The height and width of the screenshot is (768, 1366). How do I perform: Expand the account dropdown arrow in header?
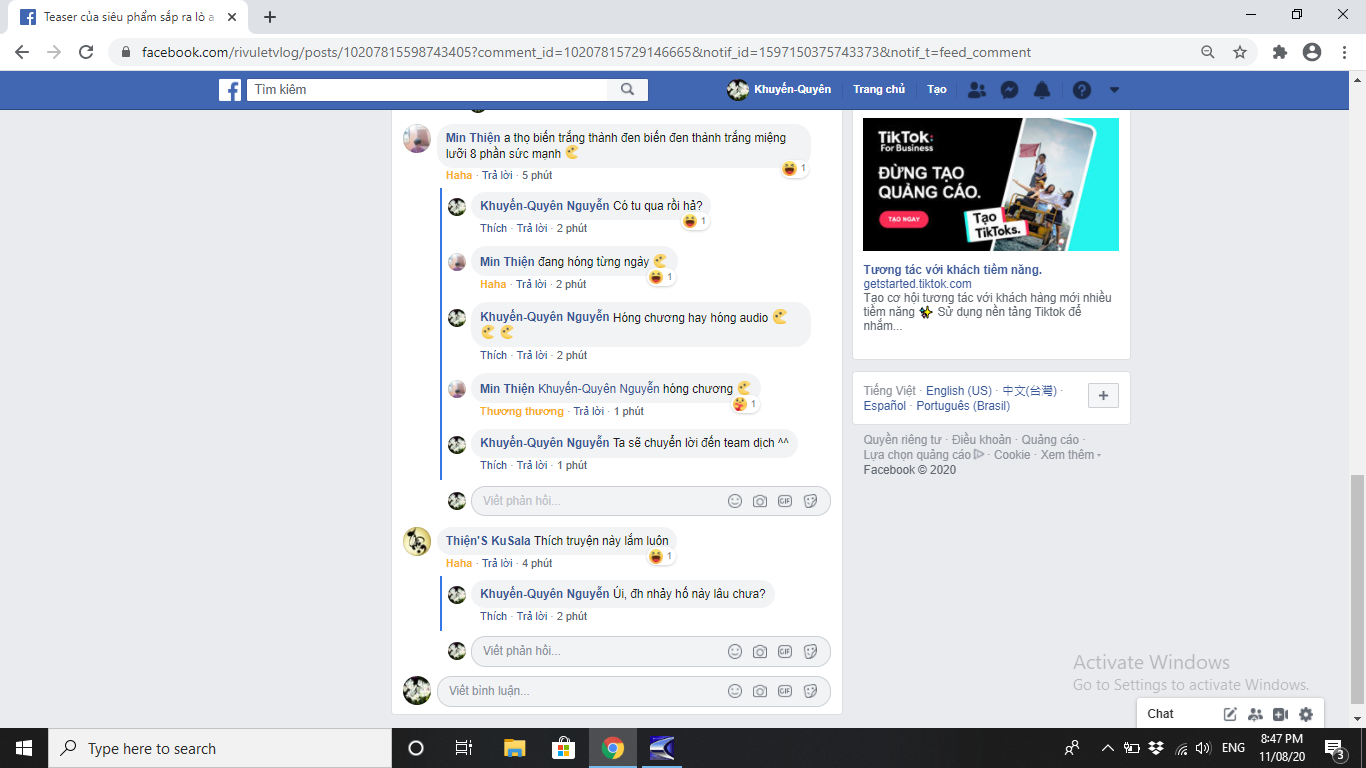click(1114, 90)
